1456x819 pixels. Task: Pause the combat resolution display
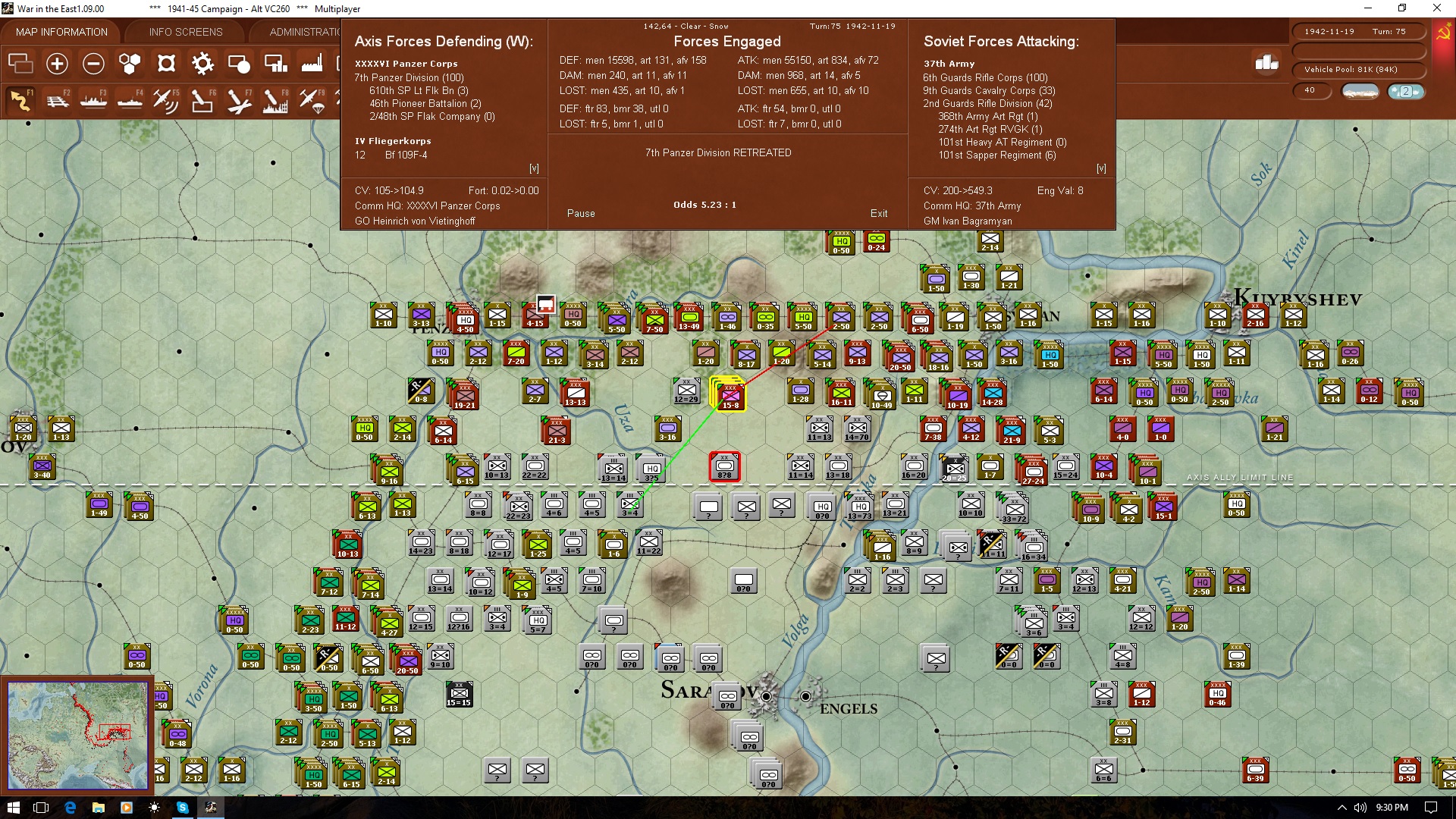[581, 214]
